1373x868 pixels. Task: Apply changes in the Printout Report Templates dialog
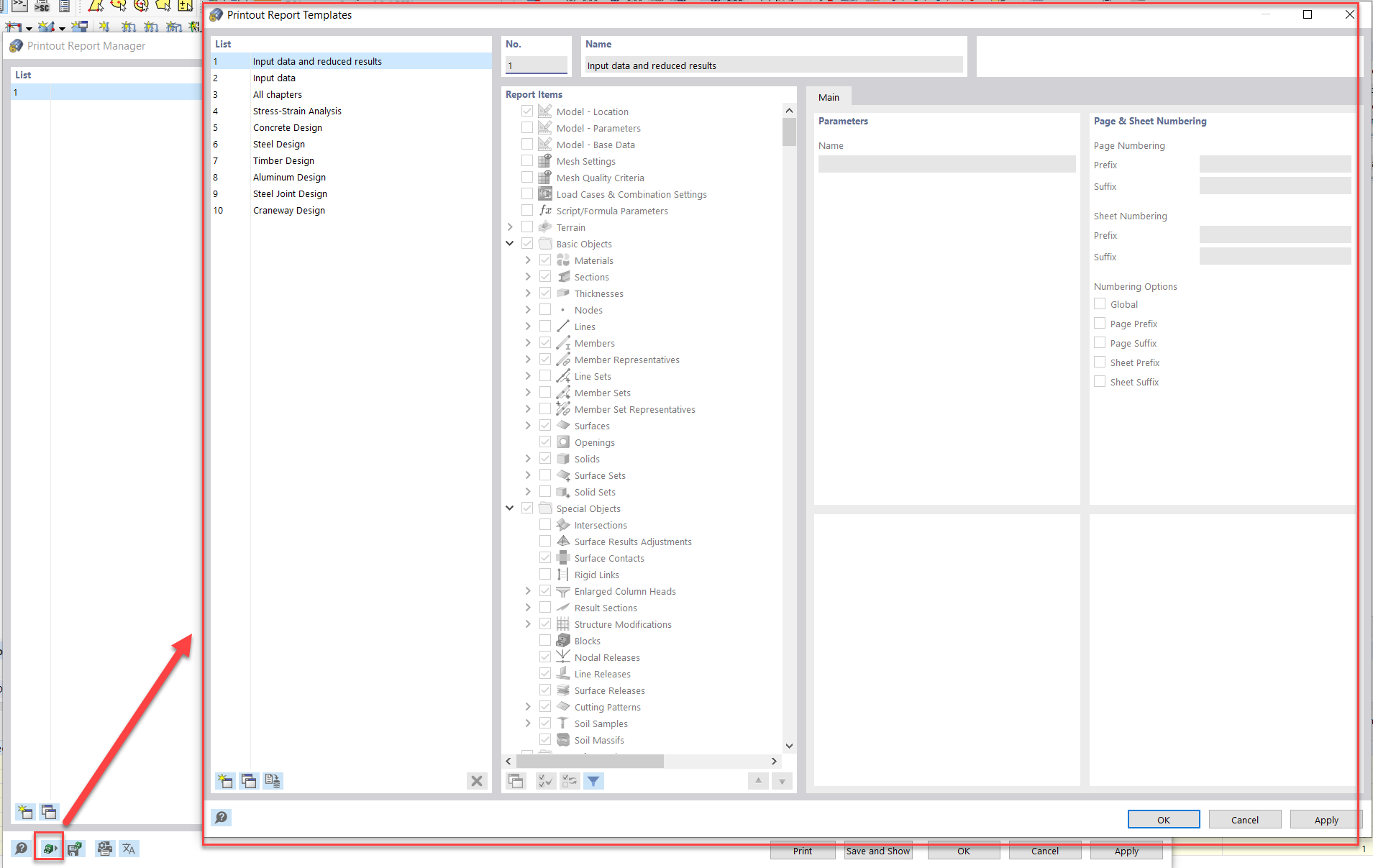[1326, 819]
